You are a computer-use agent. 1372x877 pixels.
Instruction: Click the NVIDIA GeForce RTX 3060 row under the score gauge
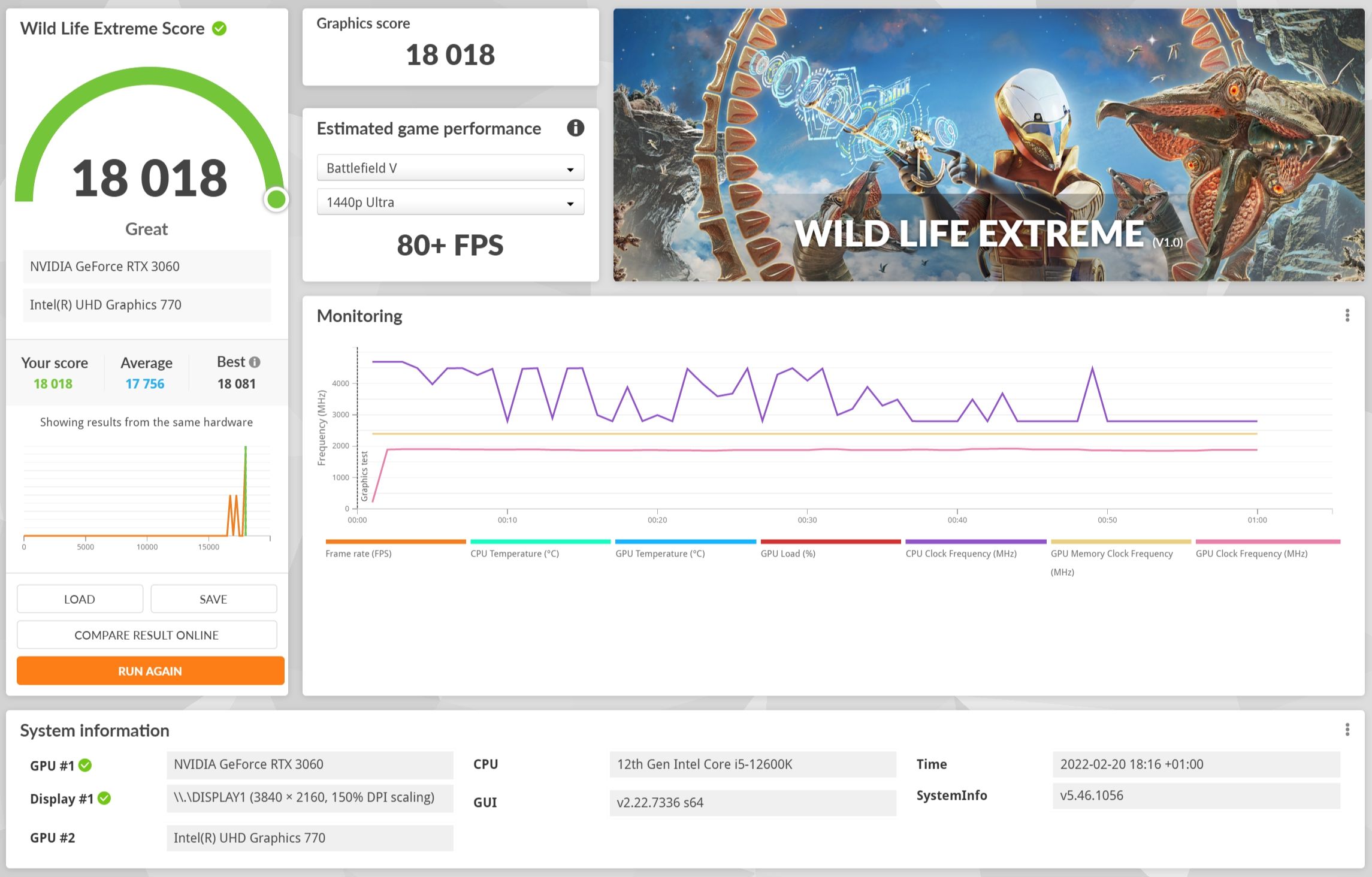147,267
